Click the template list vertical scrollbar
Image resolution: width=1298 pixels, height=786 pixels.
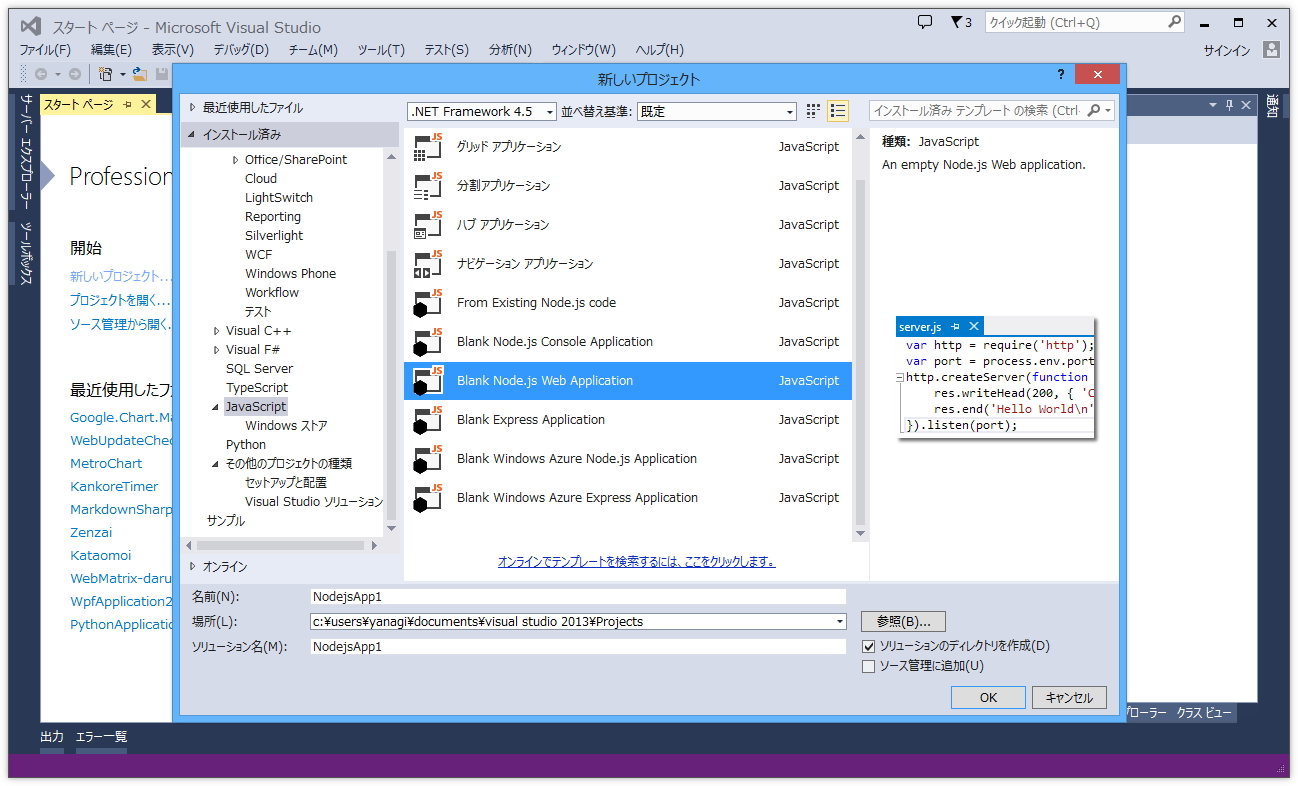click(860, 335)
